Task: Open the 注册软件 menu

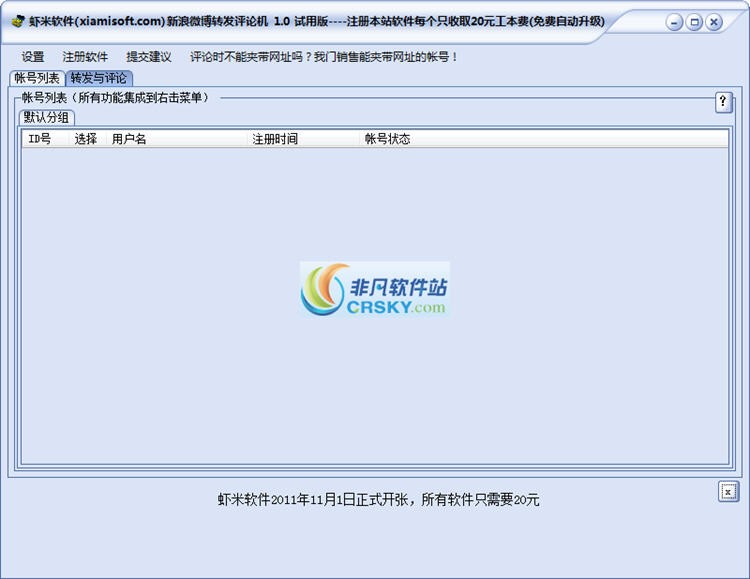Action: 85,57
